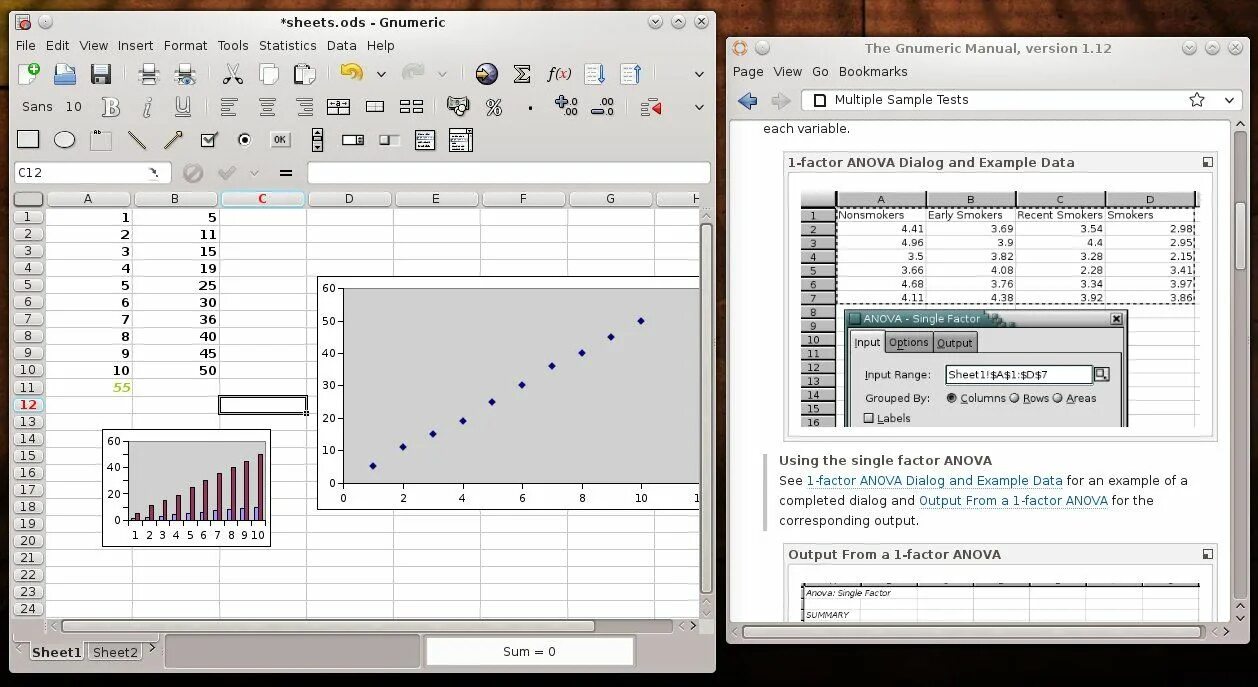Center cell text horizontally
1258x687 pixels.
coord(267,107)
